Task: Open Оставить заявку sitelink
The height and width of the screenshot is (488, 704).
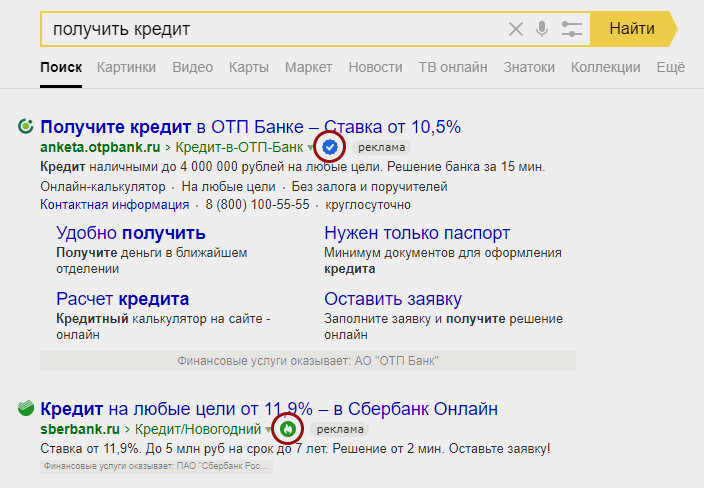Action: coord(393,299)
